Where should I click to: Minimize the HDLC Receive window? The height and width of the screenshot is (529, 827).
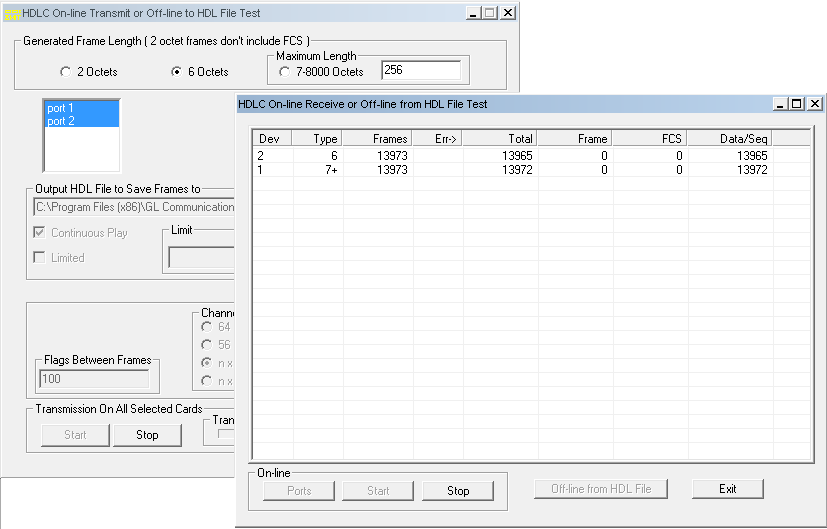[x=780, y=104]
